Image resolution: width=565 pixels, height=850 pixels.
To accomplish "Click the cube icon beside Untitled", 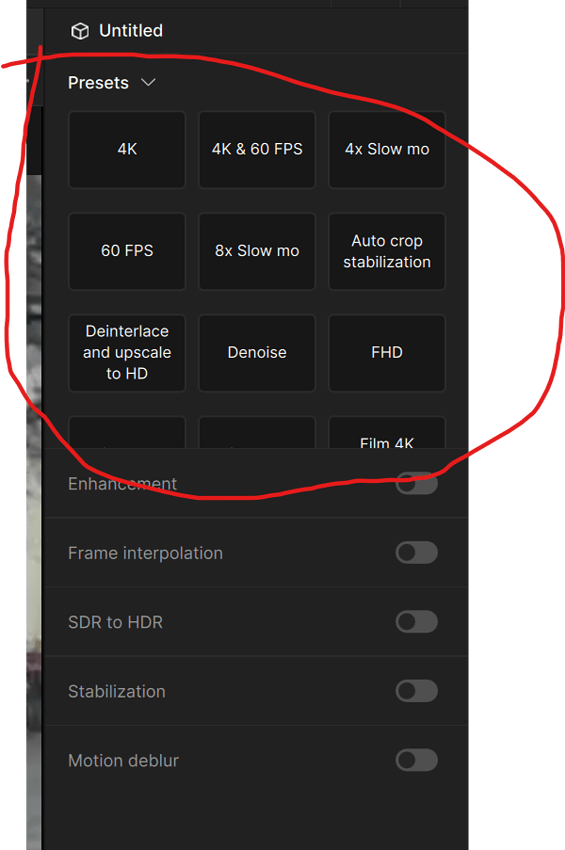I will (80, 31).
